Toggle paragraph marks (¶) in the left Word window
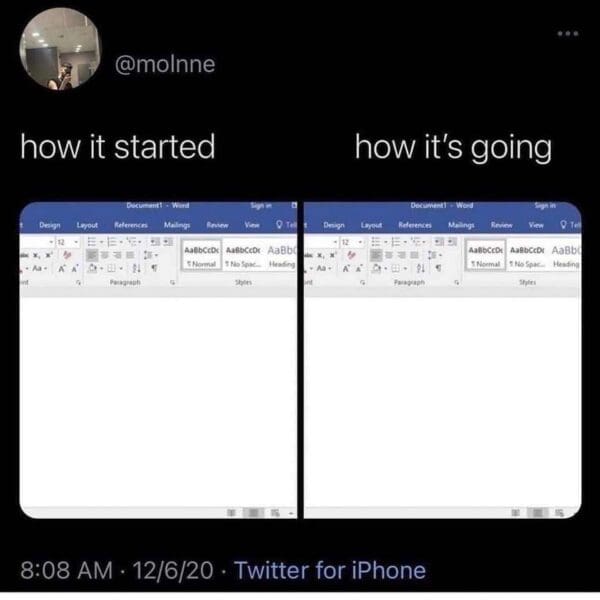 pyautogui.click(x=154, y=268)
